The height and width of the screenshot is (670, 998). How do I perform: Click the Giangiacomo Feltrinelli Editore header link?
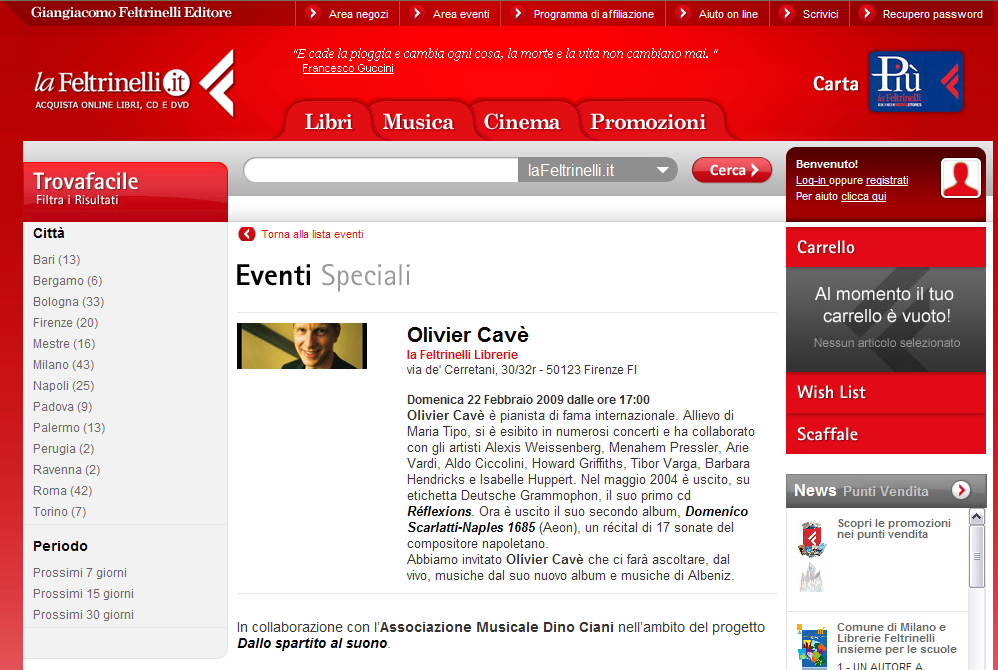pos(131,13)
